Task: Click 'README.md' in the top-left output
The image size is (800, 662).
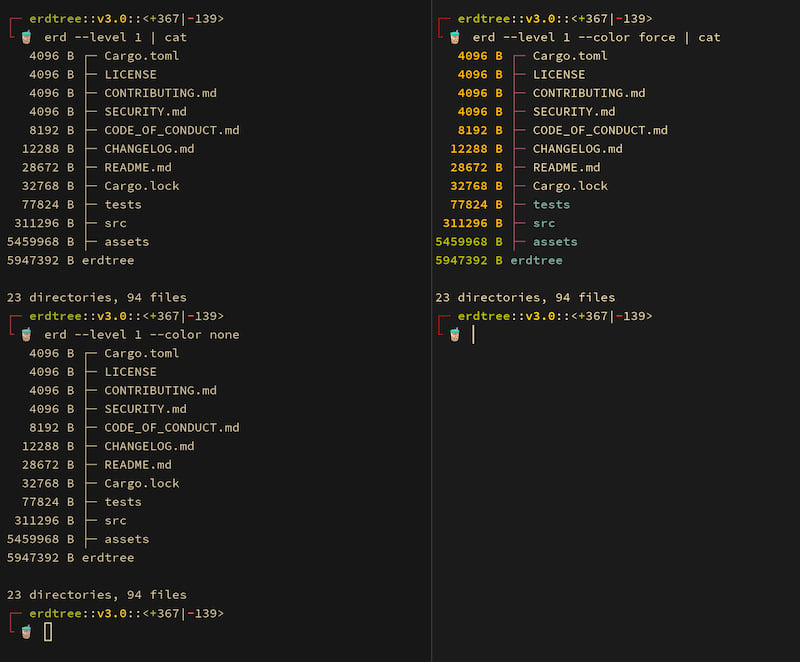Action: coord(138,167)
